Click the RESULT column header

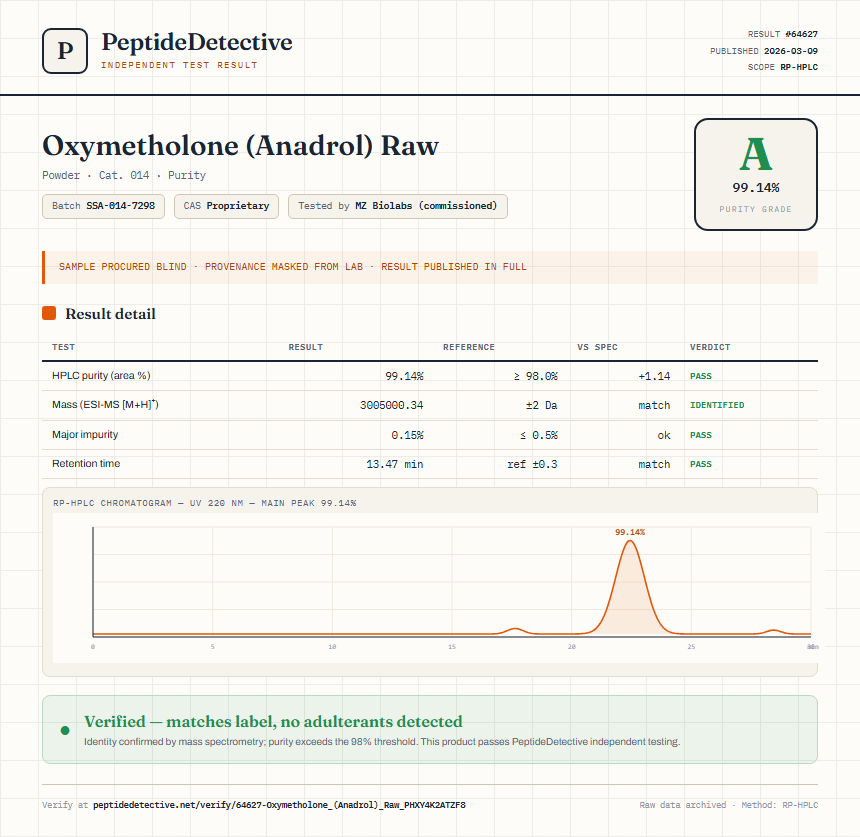click(x=305, y=347)
